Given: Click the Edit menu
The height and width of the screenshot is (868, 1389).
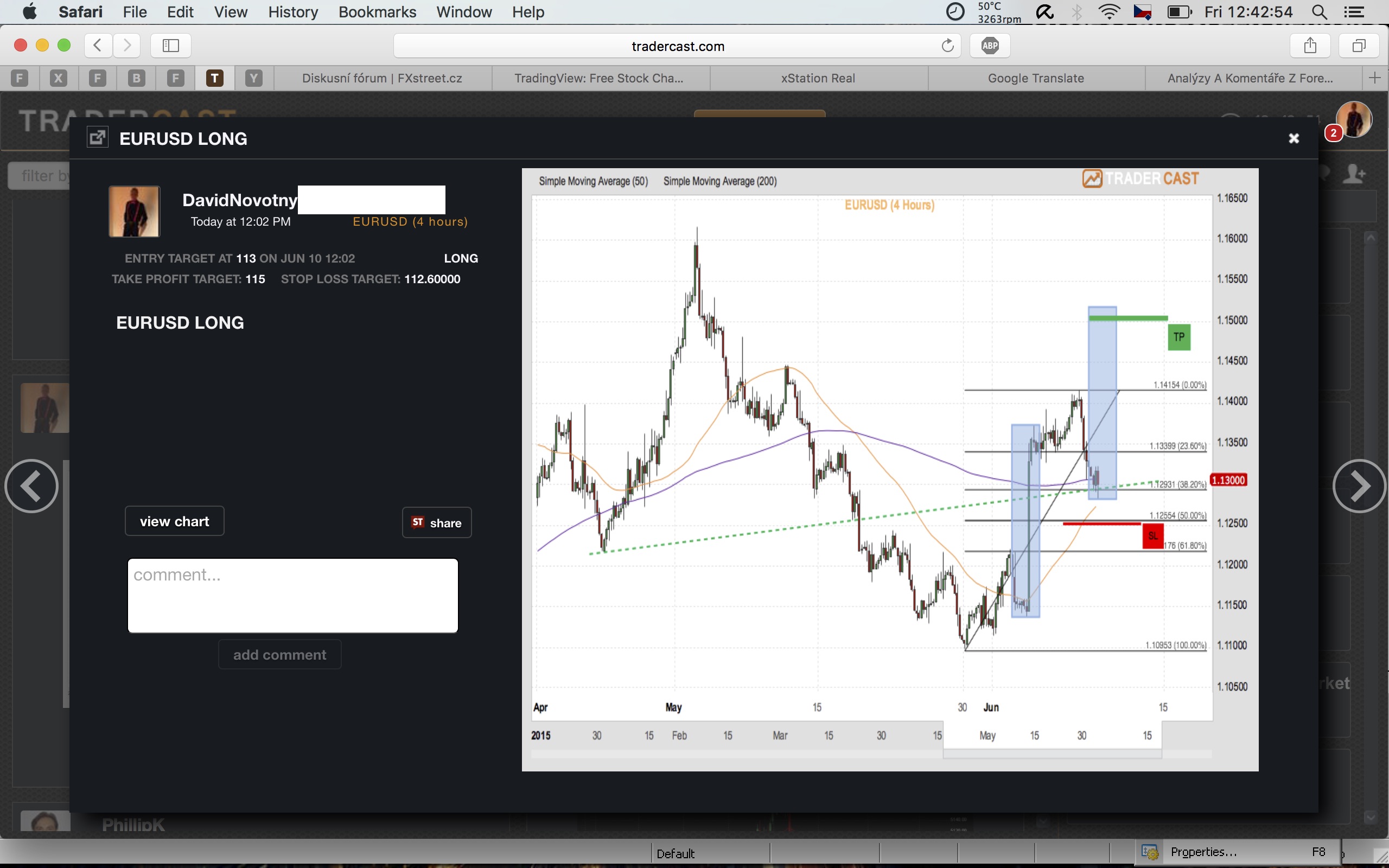Looking at the screenshot, I should pos(180,11).
